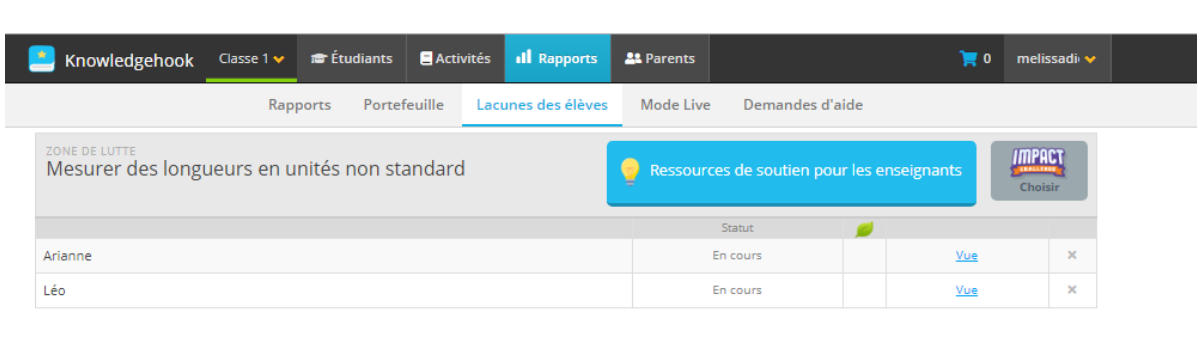Open the Mode Live tab

[x=676, y=105]
